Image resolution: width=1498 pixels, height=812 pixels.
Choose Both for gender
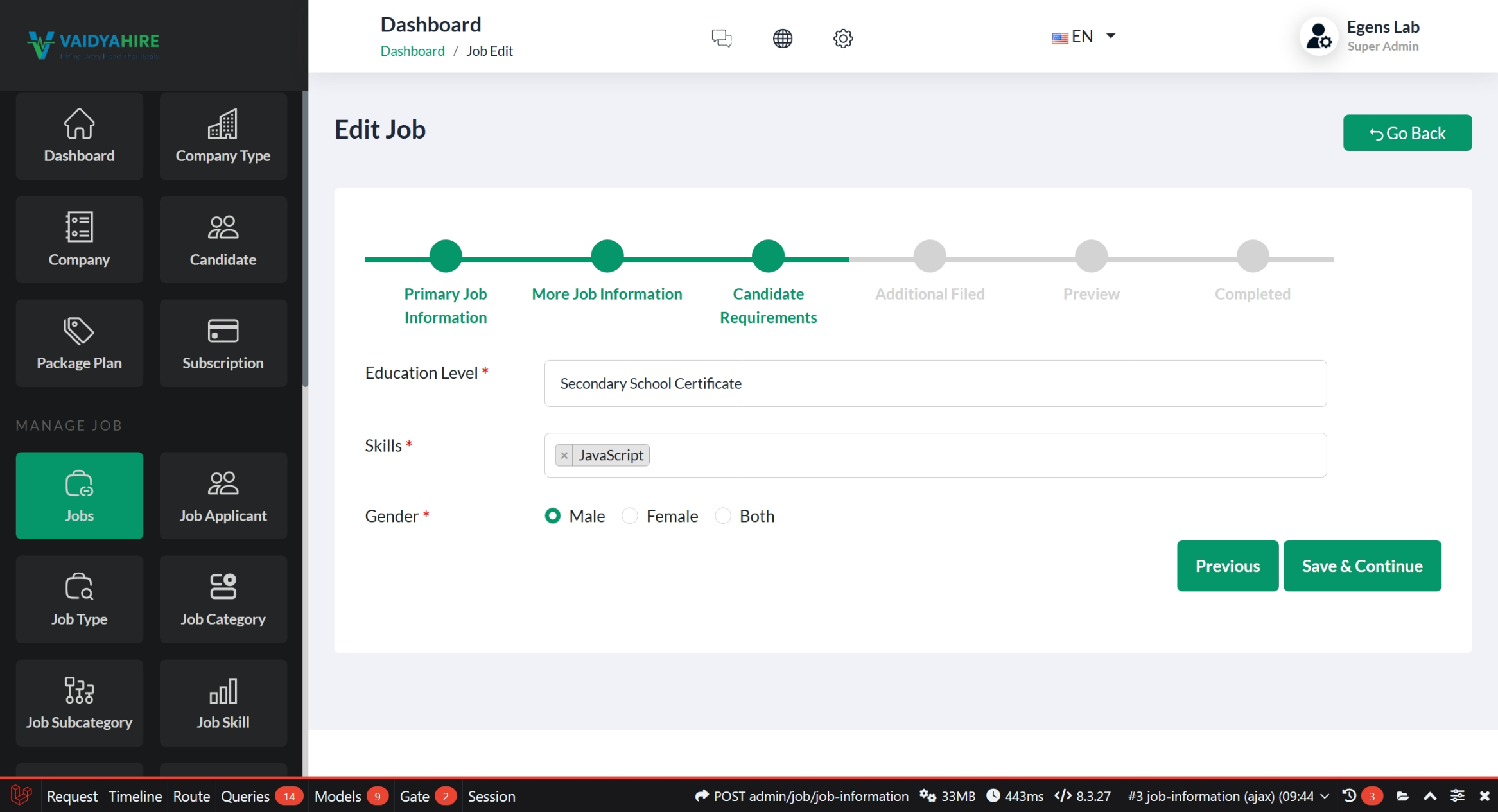coord(723,516)
